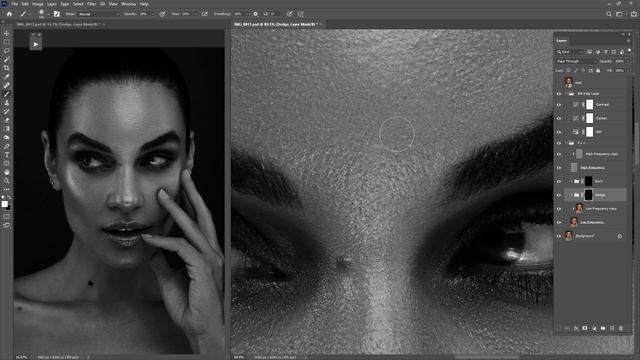
Task: Collapse the BW Help Layer group
Action: pos(566,94)
